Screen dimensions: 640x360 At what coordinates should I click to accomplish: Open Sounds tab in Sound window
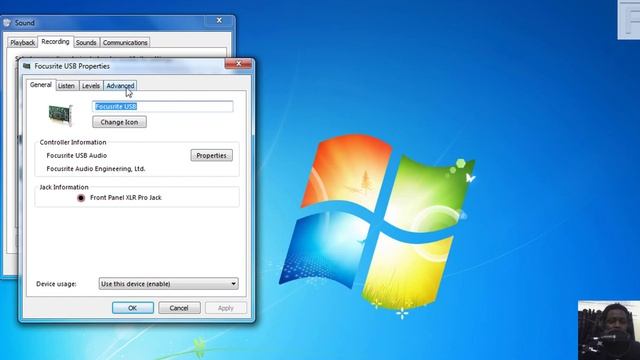pyautogui.click(x=86, y=42)
